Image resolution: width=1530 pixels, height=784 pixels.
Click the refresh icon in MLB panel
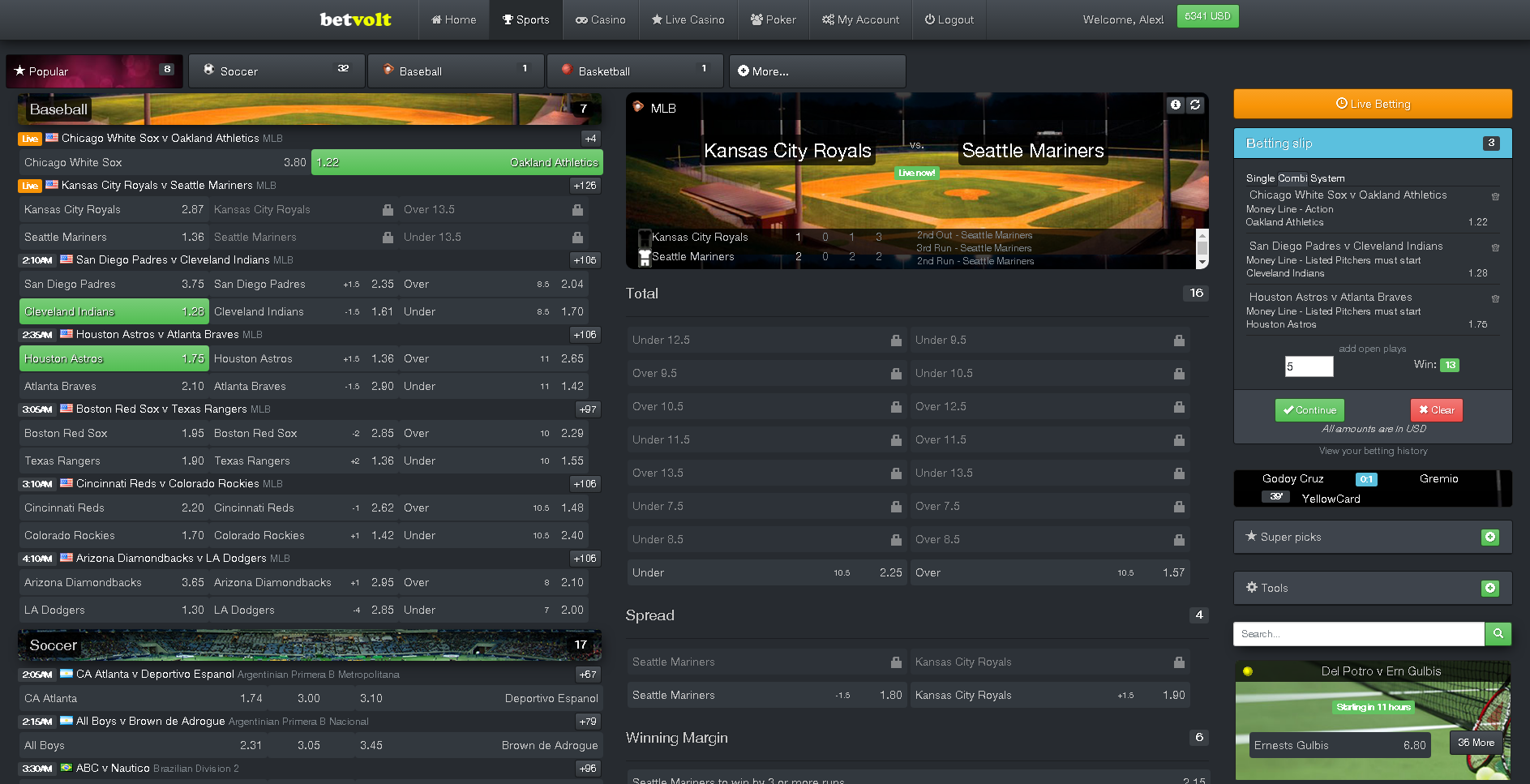pos(1195,105)
